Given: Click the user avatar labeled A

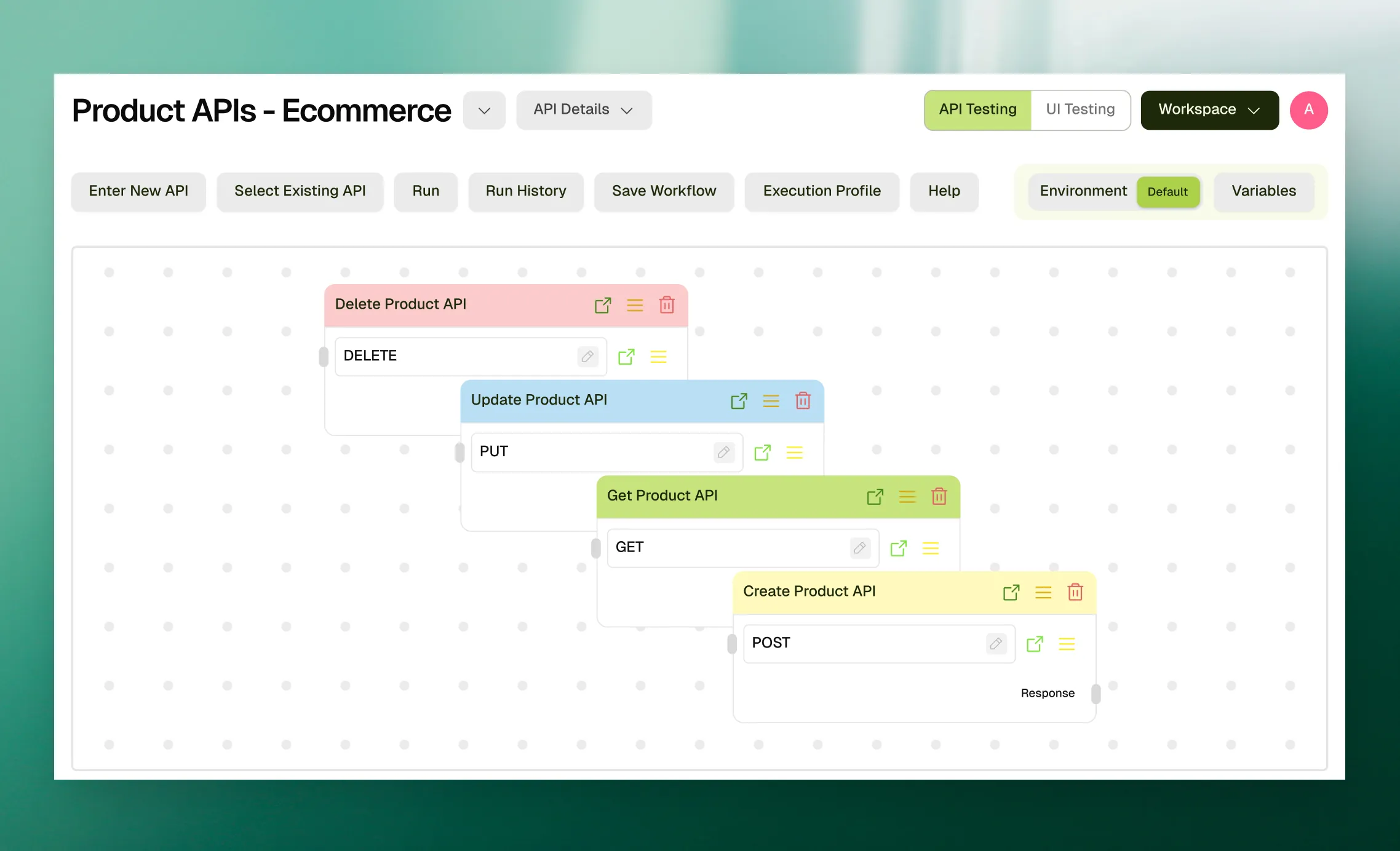Looking at the screenshot, I should coord(1308,110).
